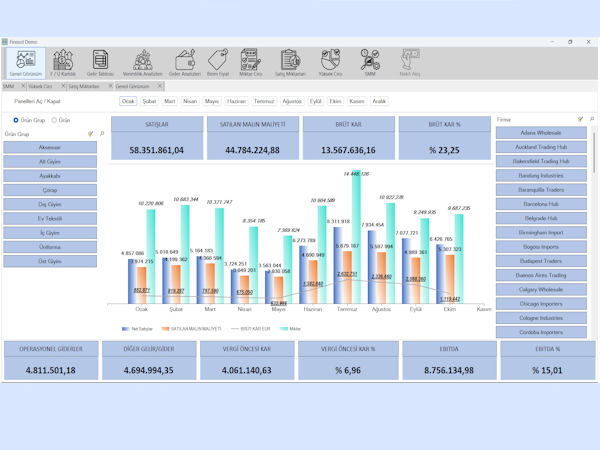Toggle the Ağustos month filter
Screen dimensions: 600x450
292,101
